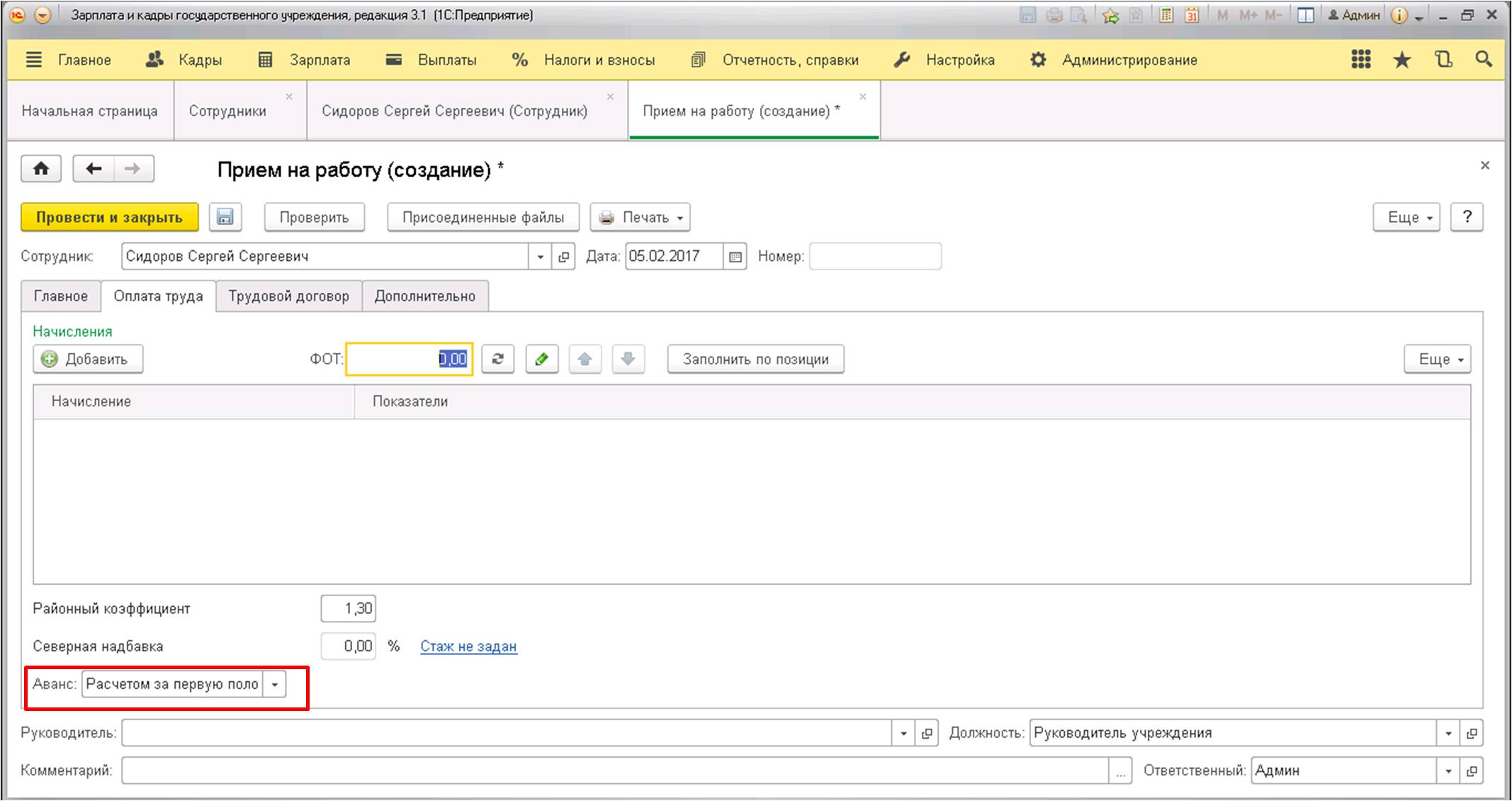Click the Номер input field
Image resolution: width=1512 pixels, height=801 pixels.
coord(875,257)
